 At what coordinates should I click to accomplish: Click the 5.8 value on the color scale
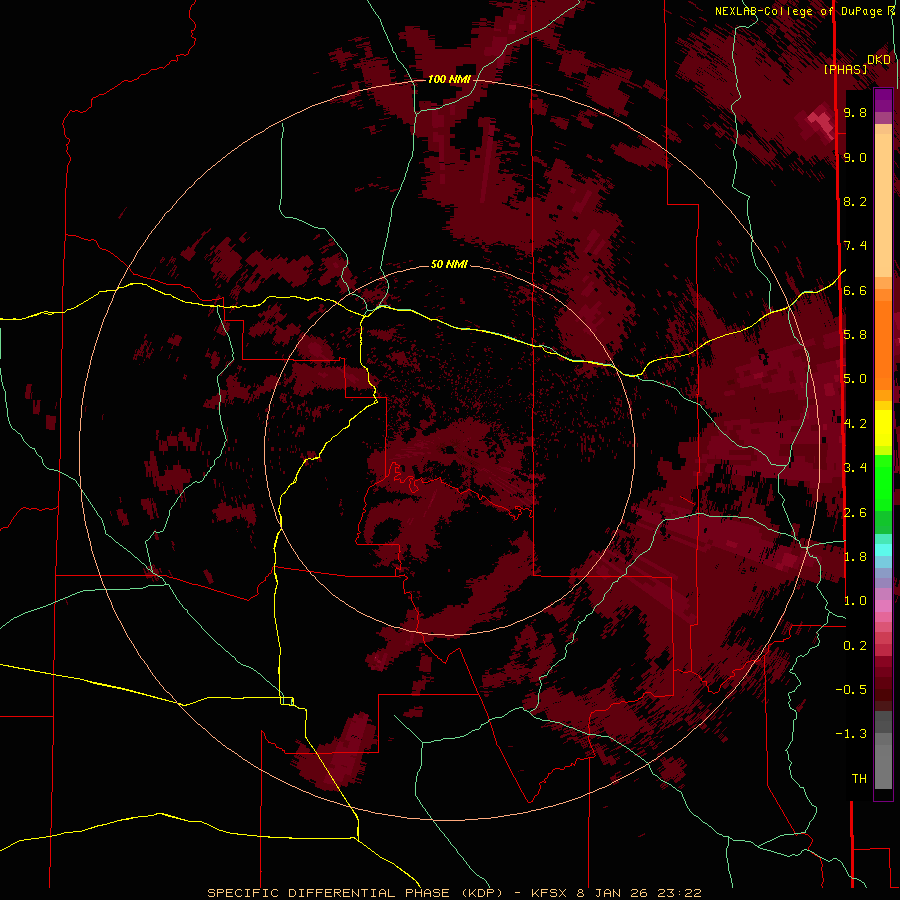(855, 335)
